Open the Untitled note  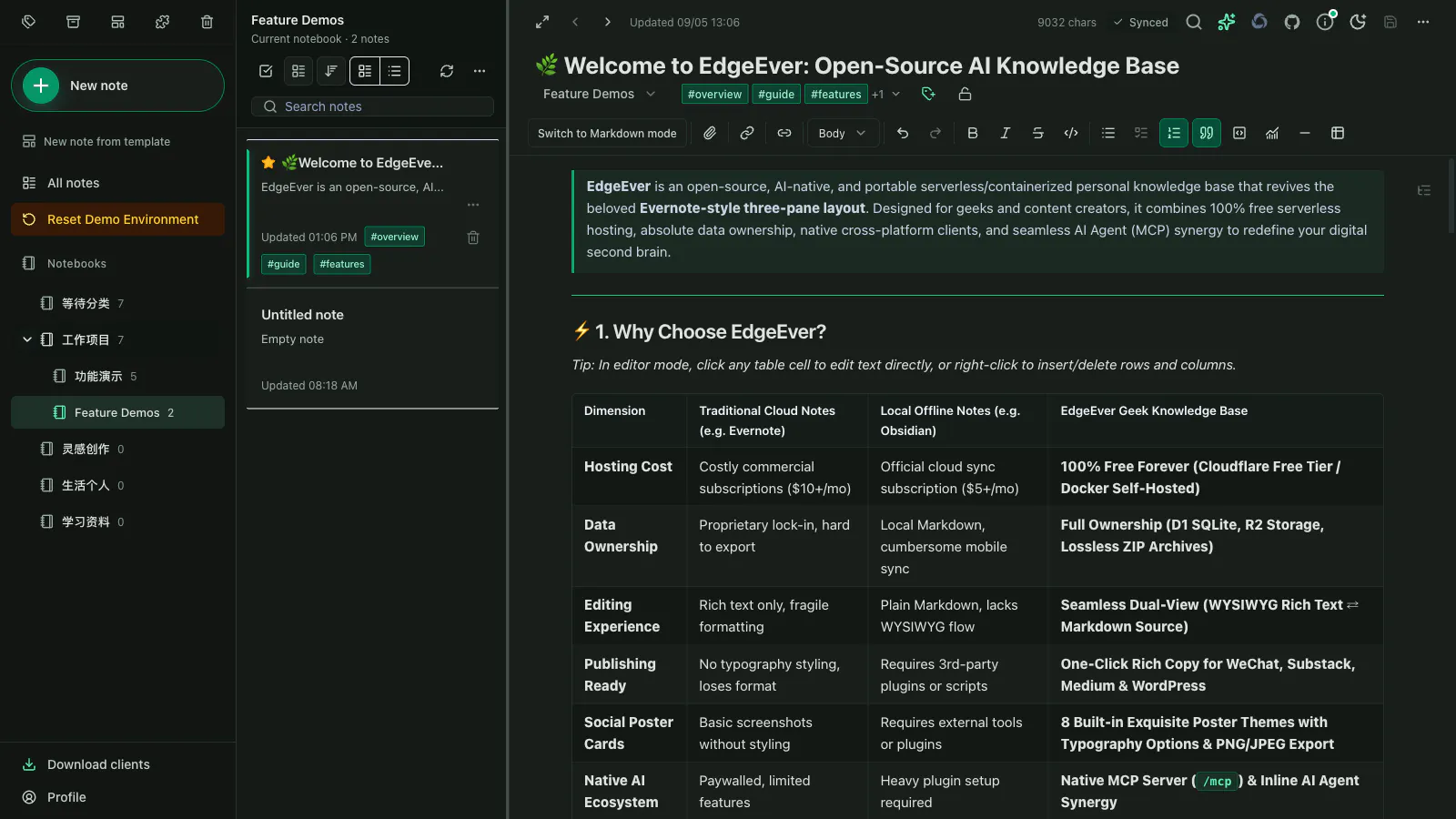372,349
